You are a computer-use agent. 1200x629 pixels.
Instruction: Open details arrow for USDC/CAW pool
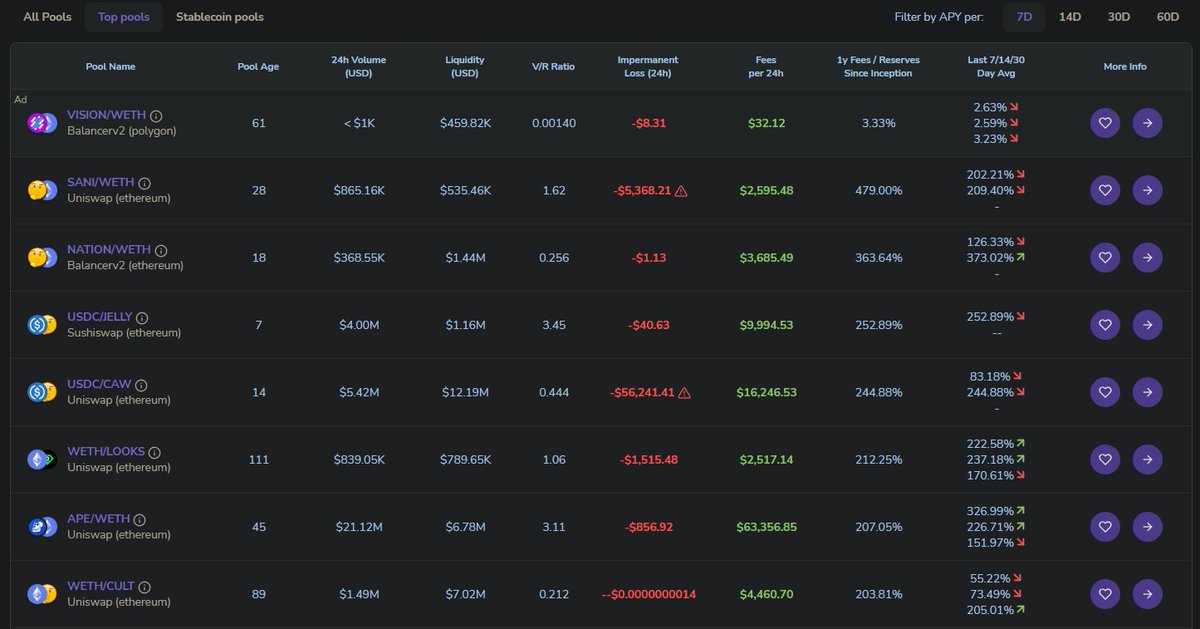(x=1147, y=392)
